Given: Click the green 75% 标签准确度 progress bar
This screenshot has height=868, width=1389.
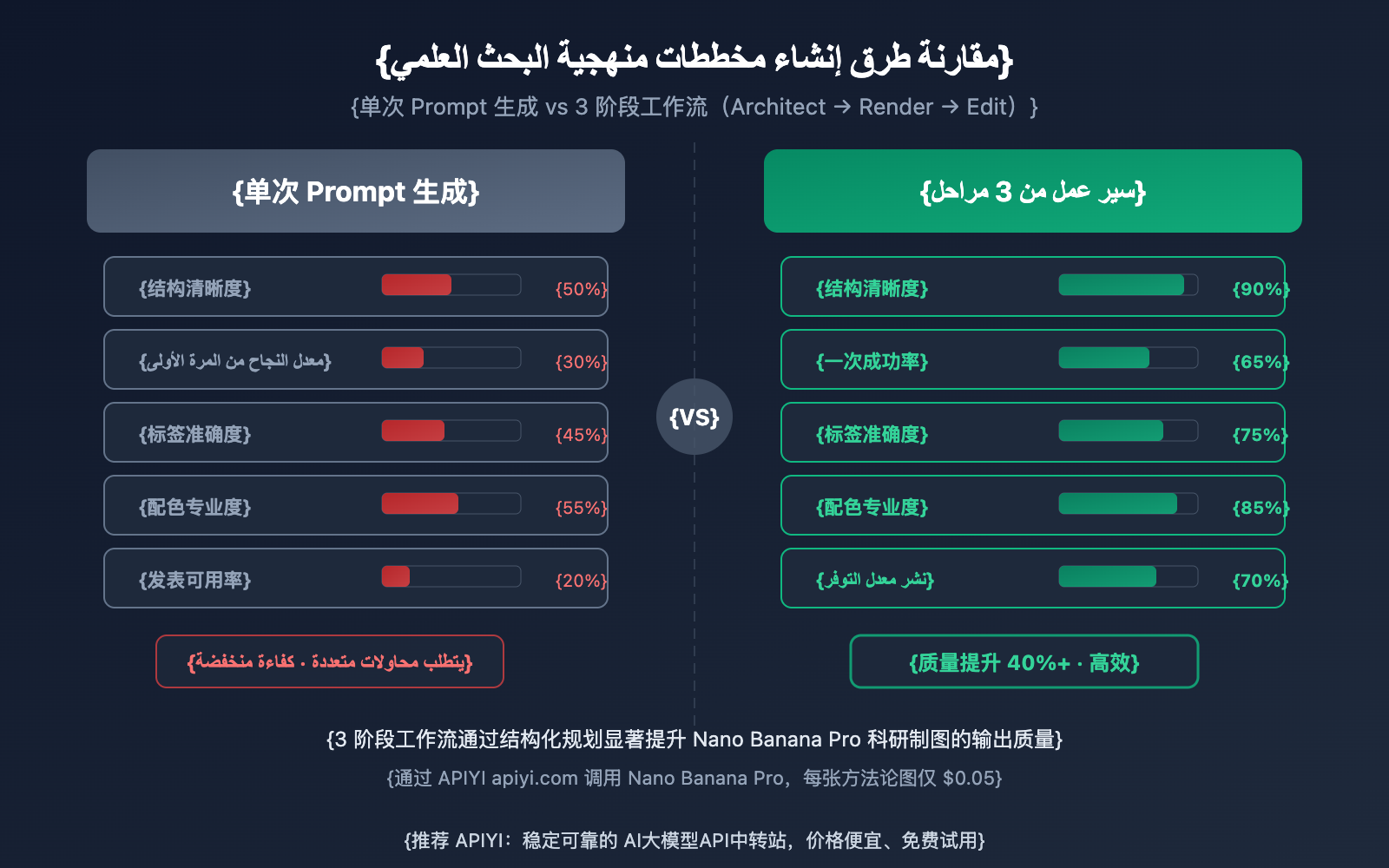Looking at the screenshot, I should point(1128,431).
